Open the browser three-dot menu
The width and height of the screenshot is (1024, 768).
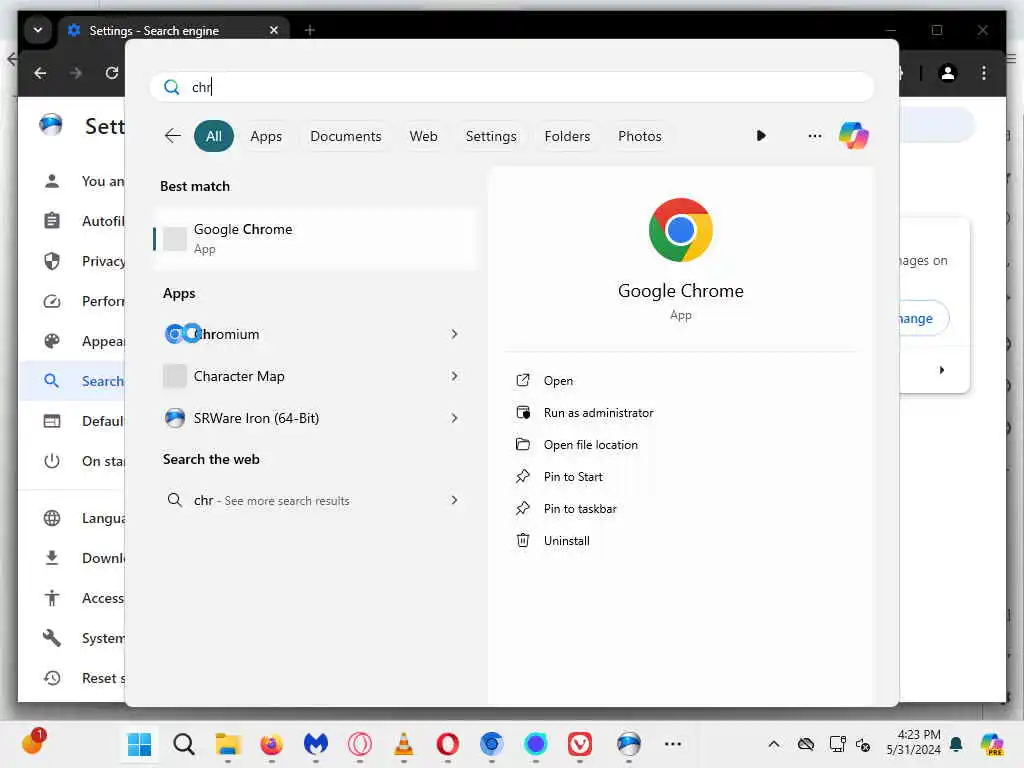pyautogui.click(x=984, y=72)
